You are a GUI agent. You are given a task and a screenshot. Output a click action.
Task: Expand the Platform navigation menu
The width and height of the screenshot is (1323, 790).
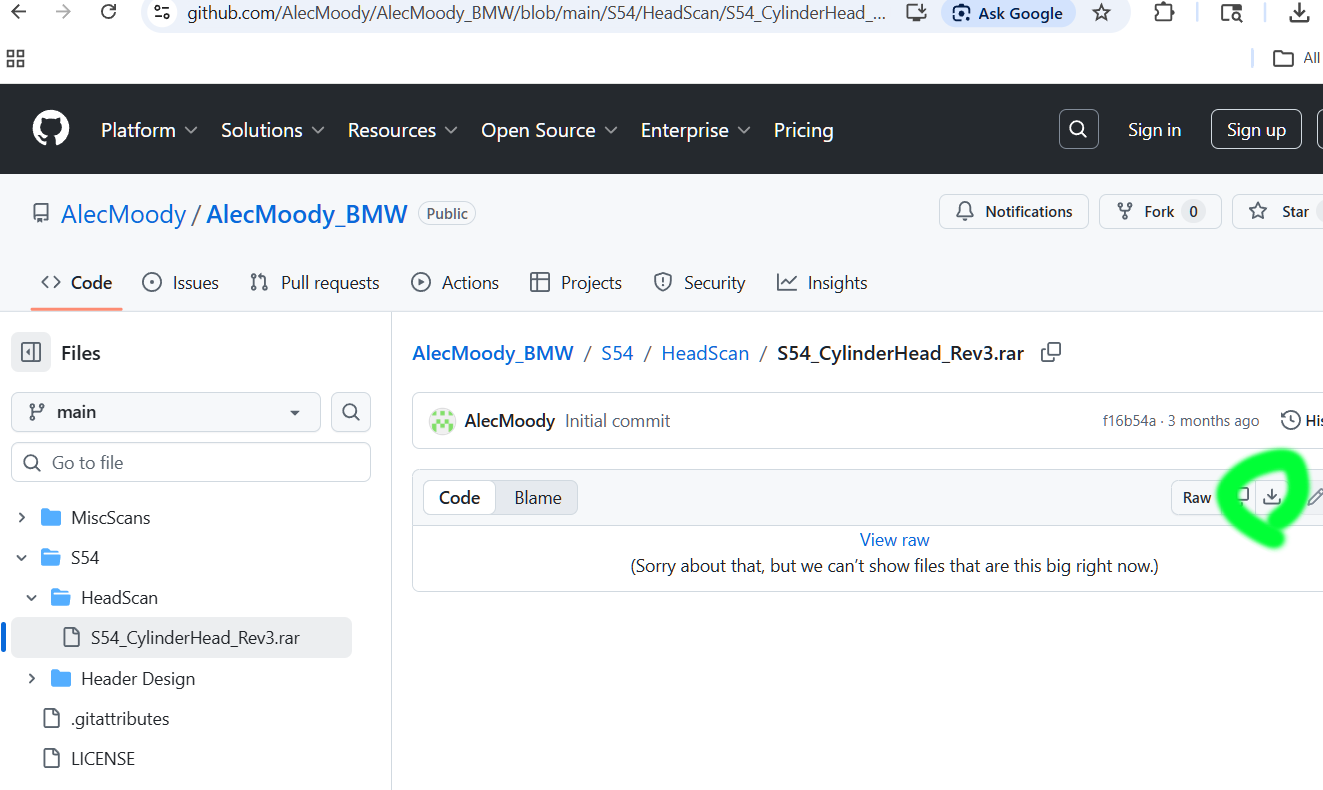coord(149,130)
